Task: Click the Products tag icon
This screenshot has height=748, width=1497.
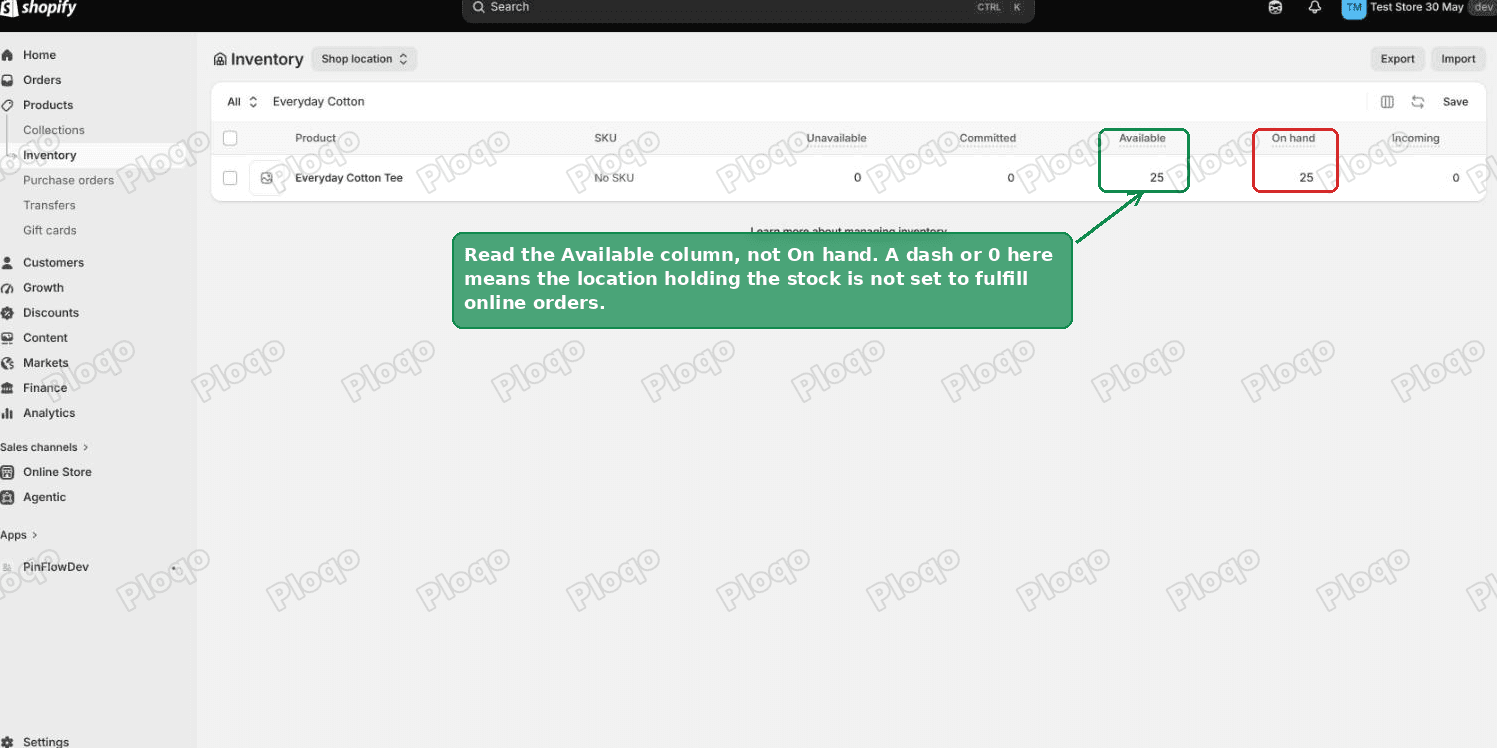Action: (x=7, y=105)
